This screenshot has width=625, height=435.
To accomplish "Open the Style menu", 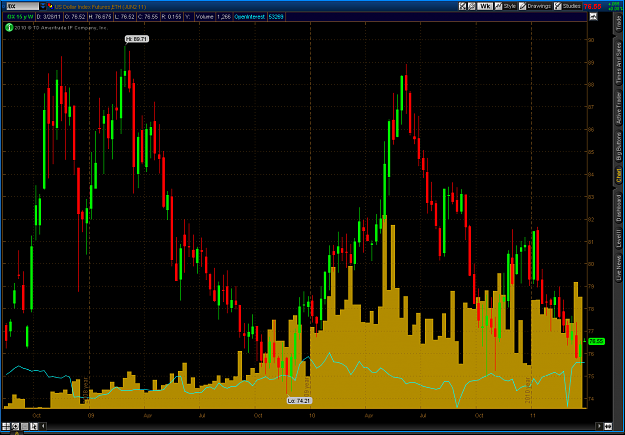I will click(x=509, y=6).
